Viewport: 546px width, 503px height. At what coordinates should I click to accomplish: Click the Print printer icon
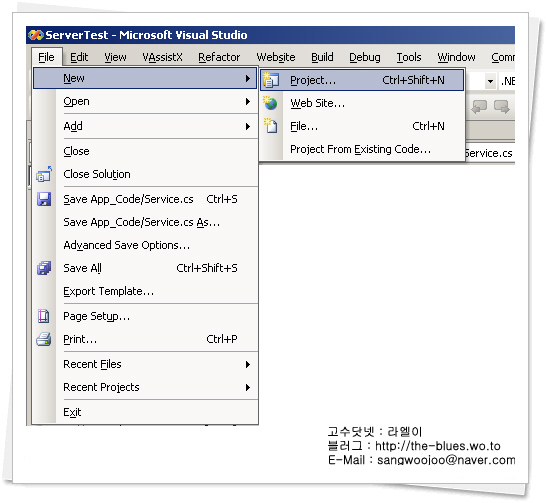(x=44, y=339)
